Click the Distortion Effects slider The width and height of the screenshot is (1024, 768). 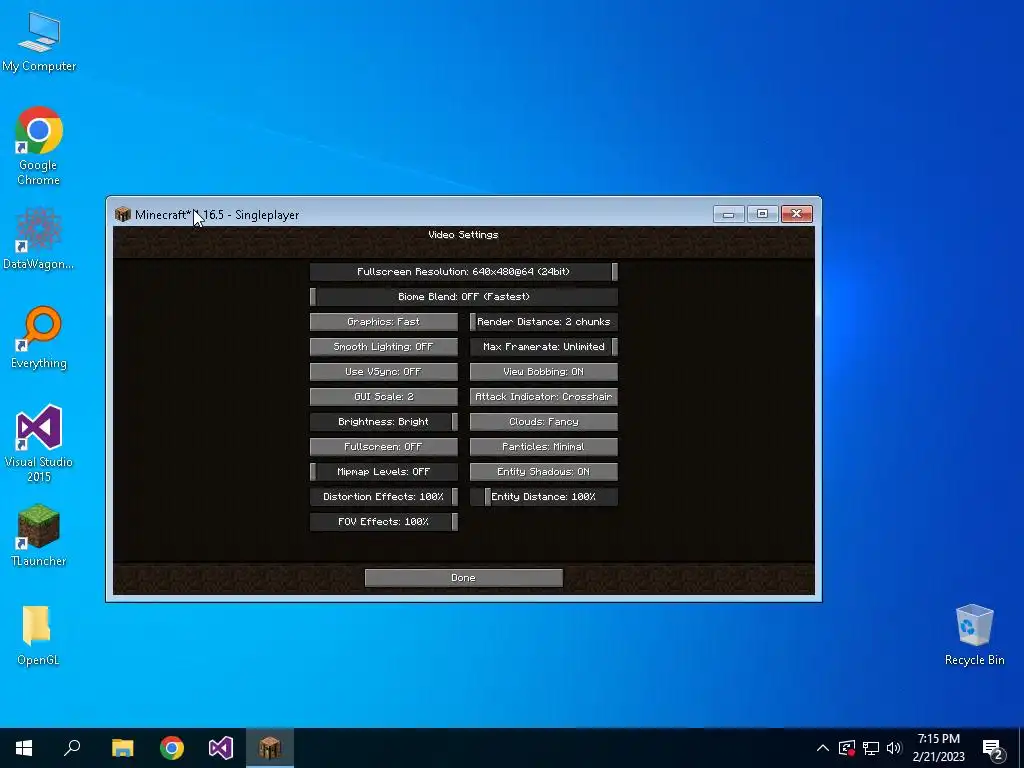(383, 497)
